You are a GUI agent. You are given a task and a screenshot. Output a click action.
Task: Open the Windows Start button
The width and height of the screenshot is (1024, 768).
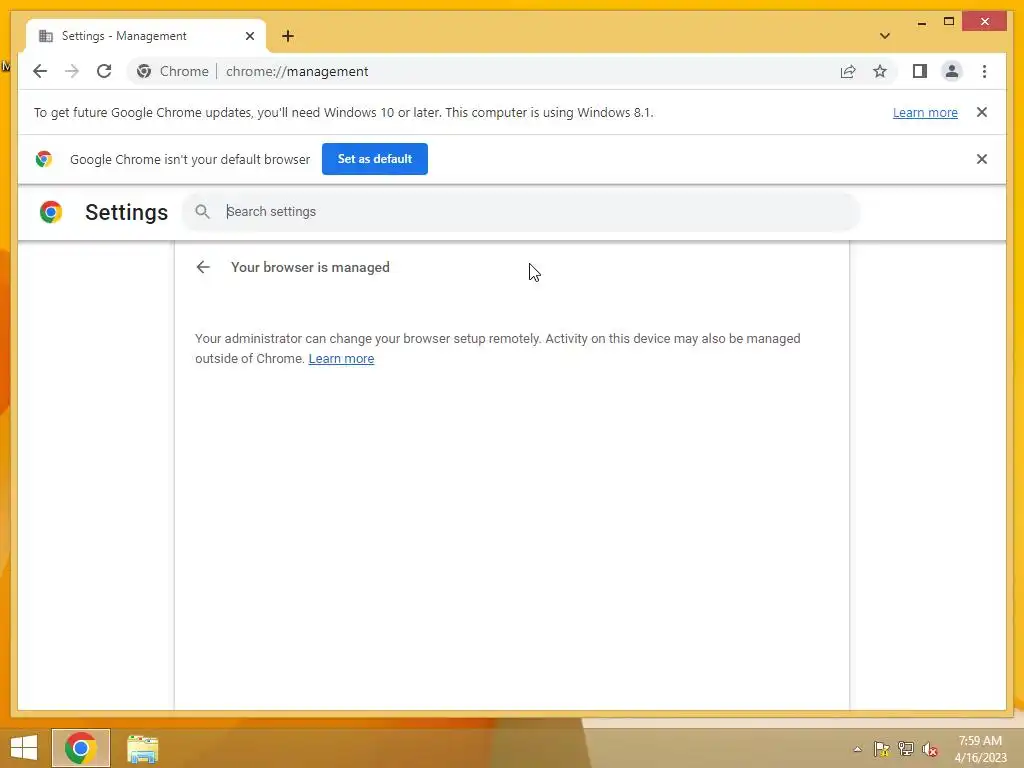point(24,748)
